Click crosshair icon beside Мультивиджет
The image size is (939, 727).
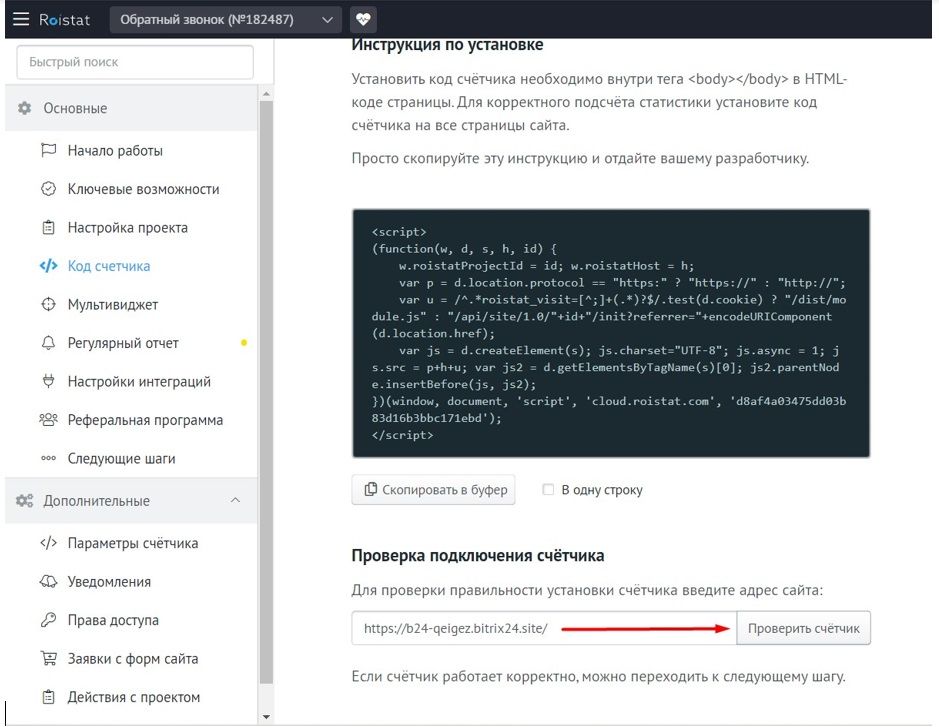pos(49,304)
